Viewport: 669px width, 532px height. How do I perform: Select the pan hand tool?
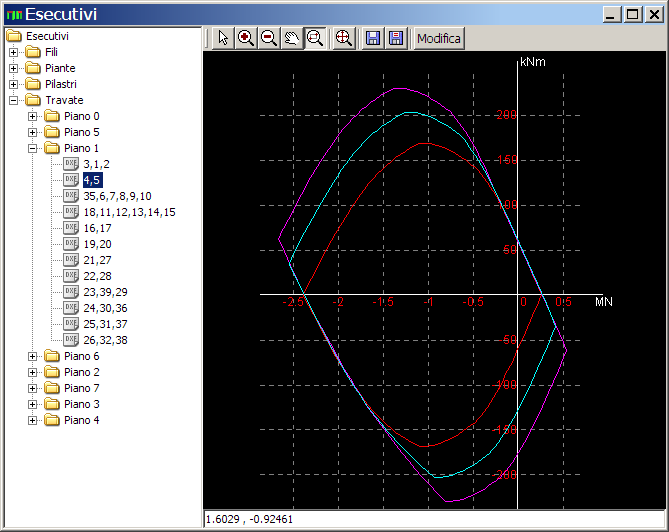[292, 38]
